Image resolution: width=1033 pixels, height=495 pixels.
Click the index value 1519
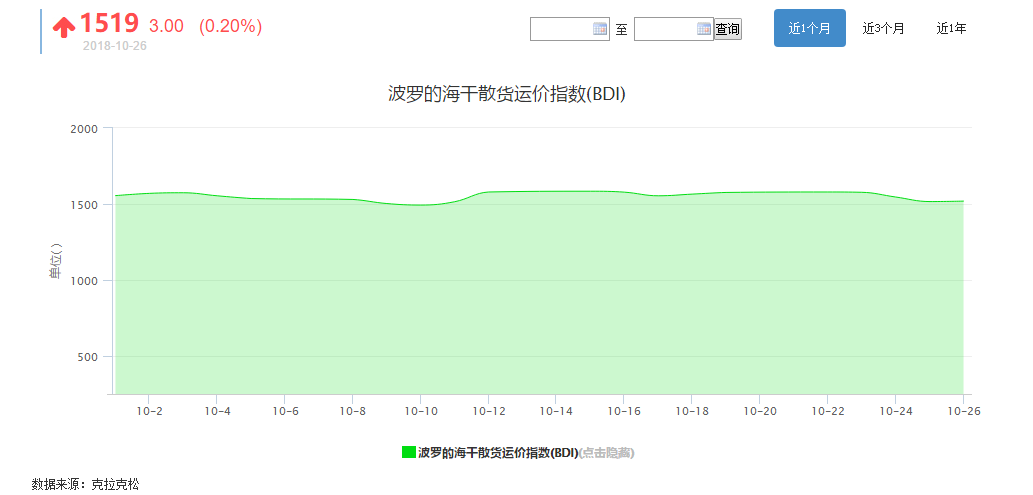[109, 24]
